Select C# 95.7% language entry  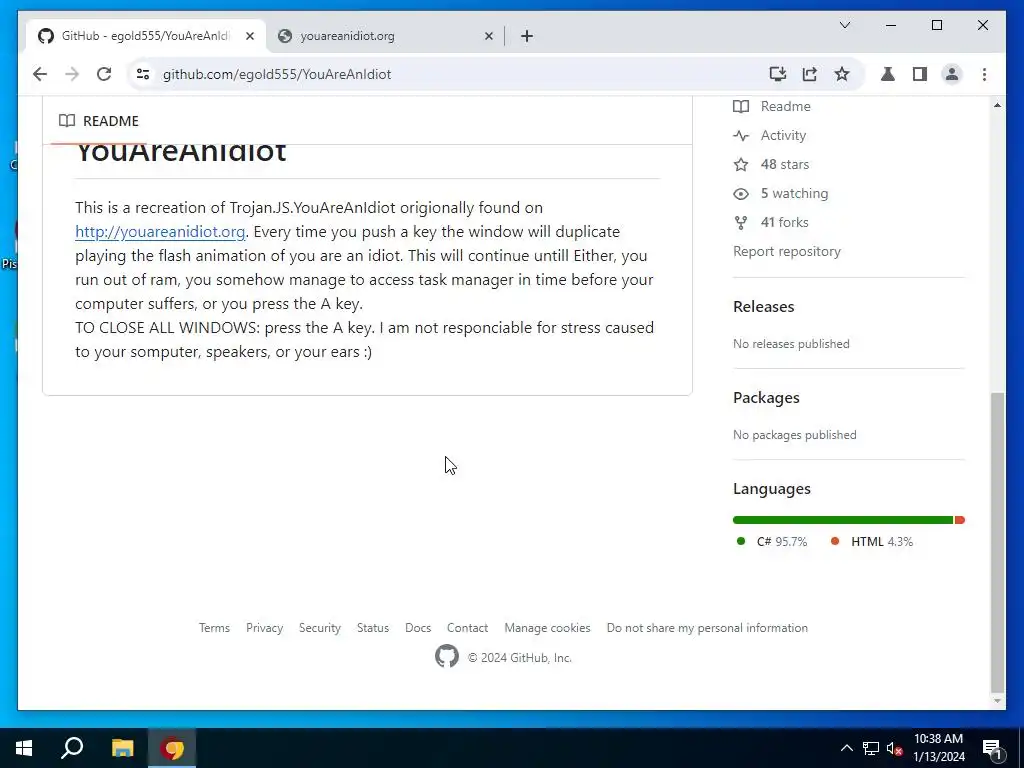pos(772,541)
